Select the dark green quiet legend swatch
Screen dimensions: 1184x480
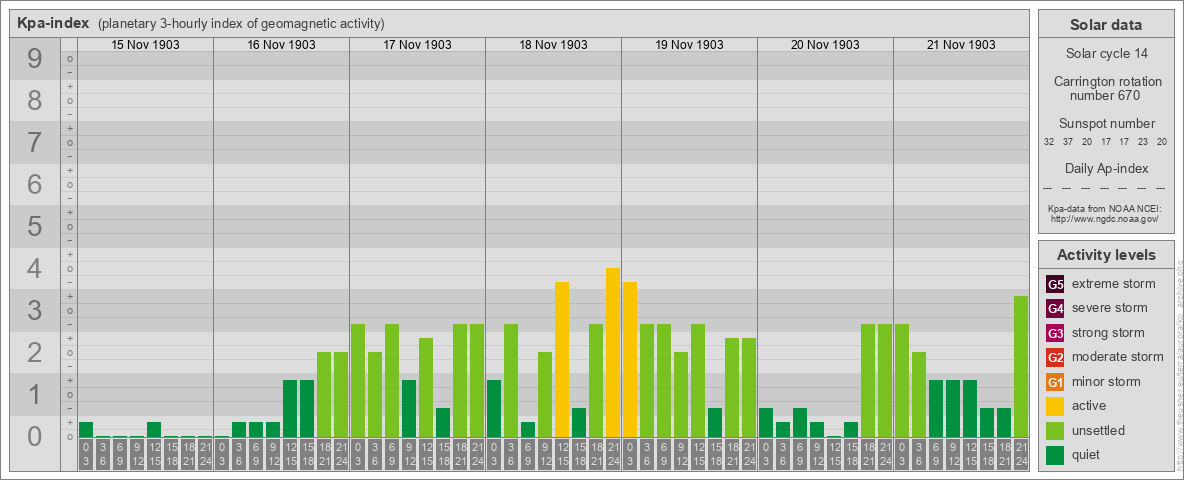pyautogui.click(x=1055, y=454)
